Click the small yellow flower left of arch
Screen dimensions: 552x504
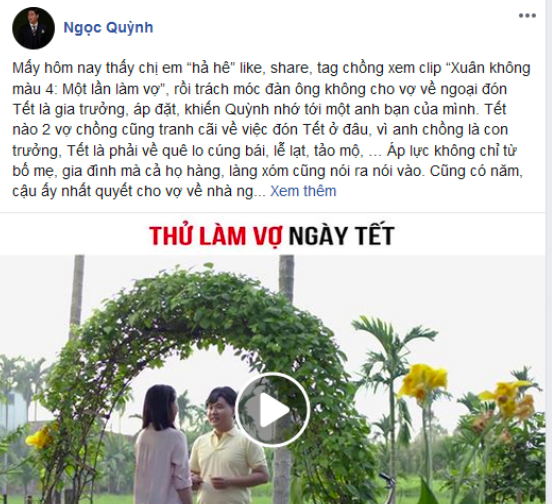click(x=40, y=436)
